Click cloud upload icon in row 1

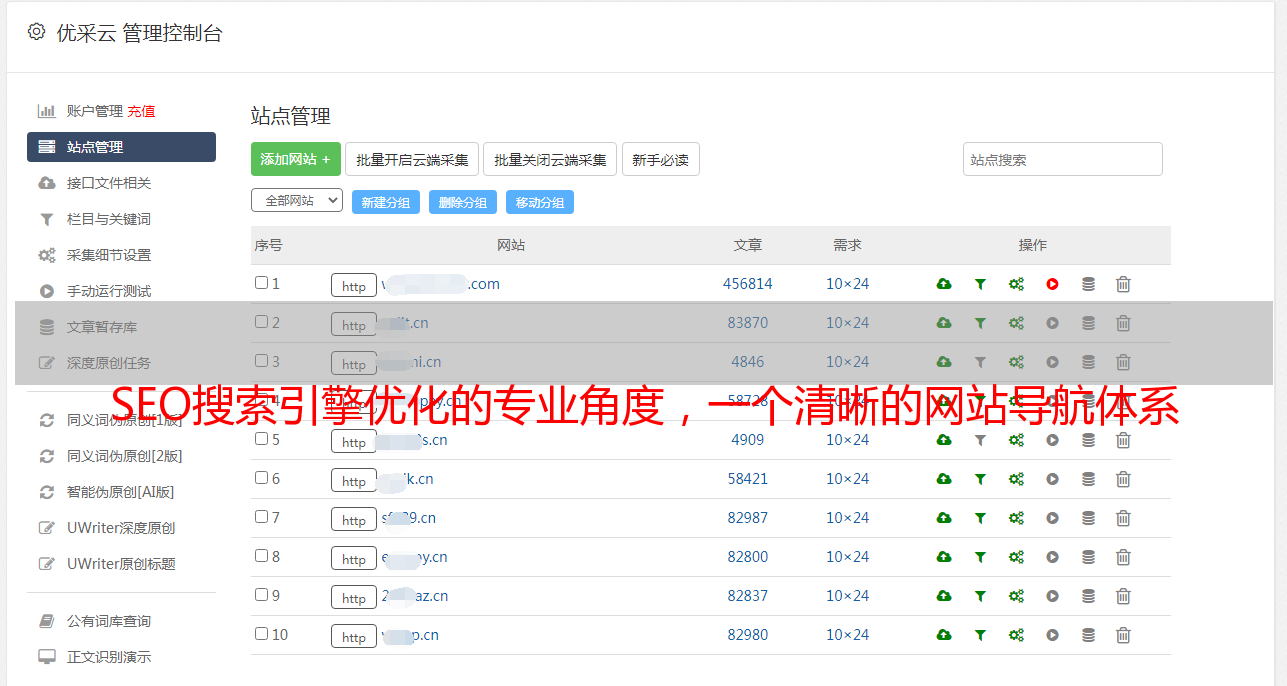(x=944, y=284)
